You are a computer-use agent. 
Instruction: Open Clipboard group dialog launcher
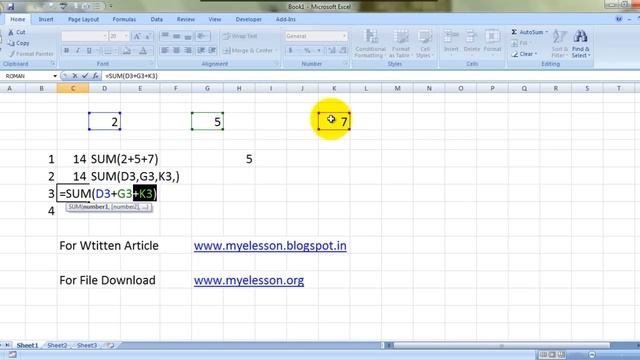[x=53, y=64]
